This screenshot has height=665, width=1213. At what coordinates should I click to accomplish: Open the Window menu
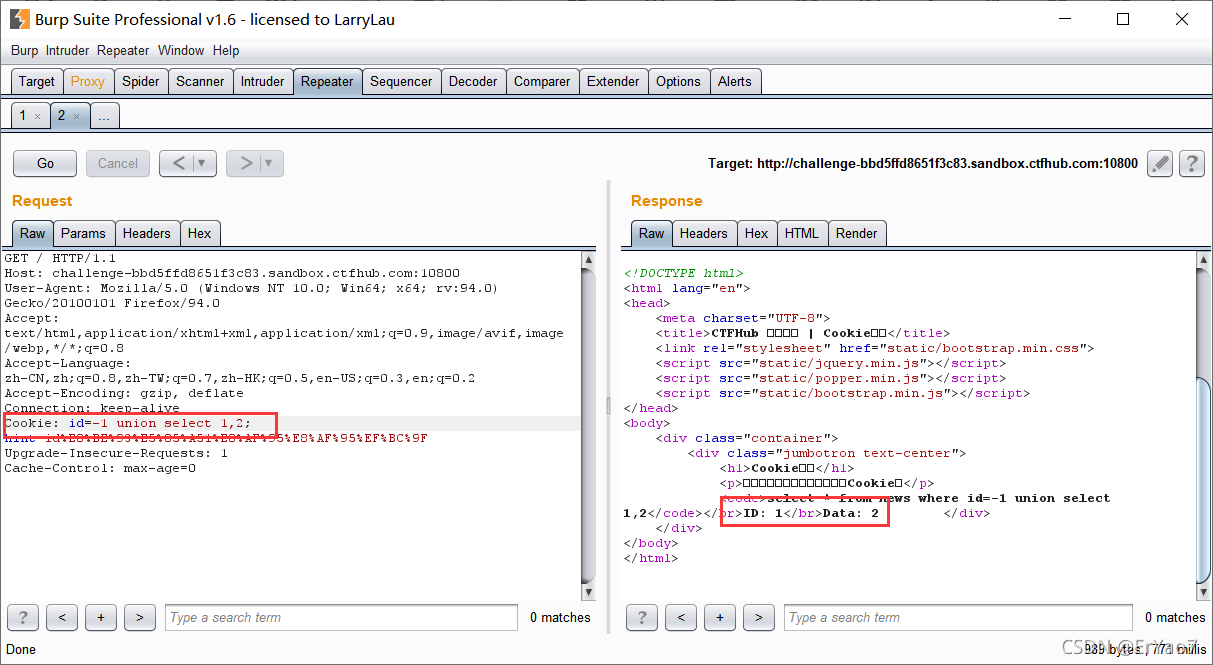click(181, 50)
